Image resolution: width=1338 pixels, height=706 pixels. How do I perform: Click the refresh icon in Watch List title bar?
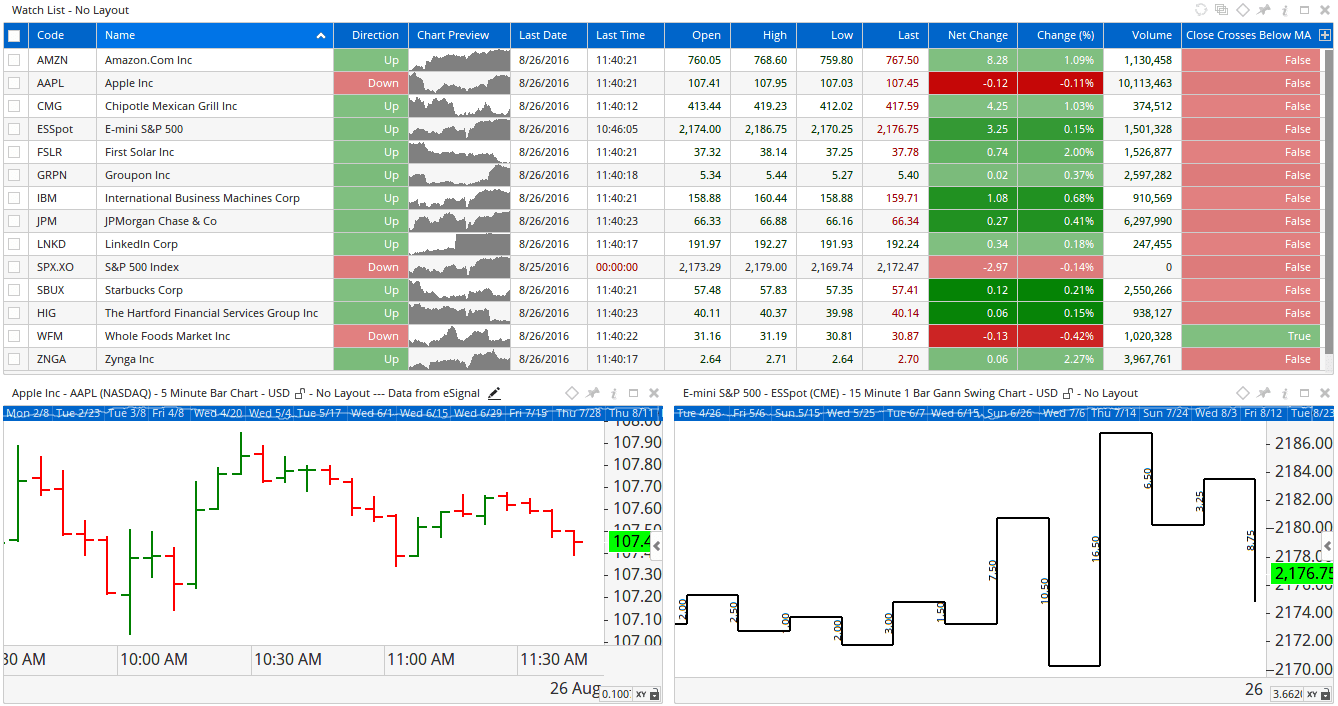point(1201,10)
